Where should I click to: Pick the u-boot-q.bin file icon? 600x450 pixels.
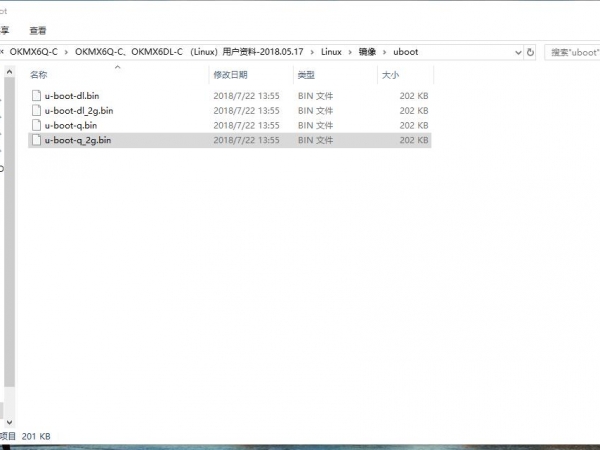pos(37,125)
